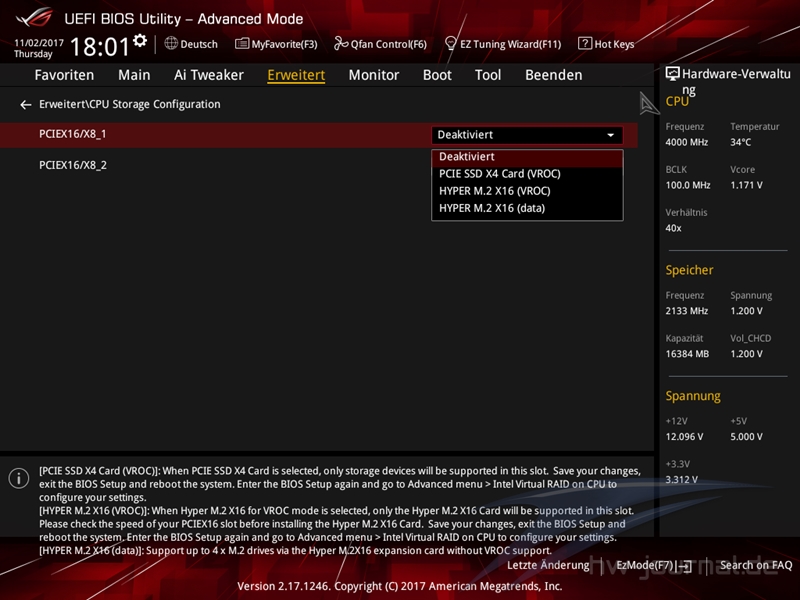Click the settings gear next to the clock
This screenshot has height=600, width=800.
[x=140, y=41]
